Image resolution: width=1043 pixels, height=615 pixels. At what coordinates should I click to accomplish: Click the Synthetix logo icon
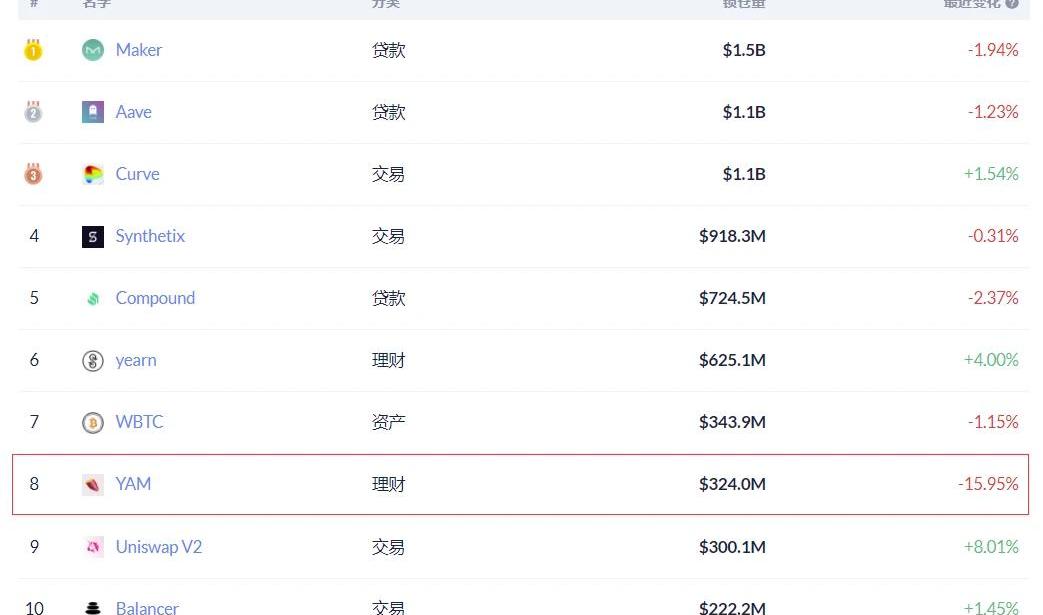point(92,236)
